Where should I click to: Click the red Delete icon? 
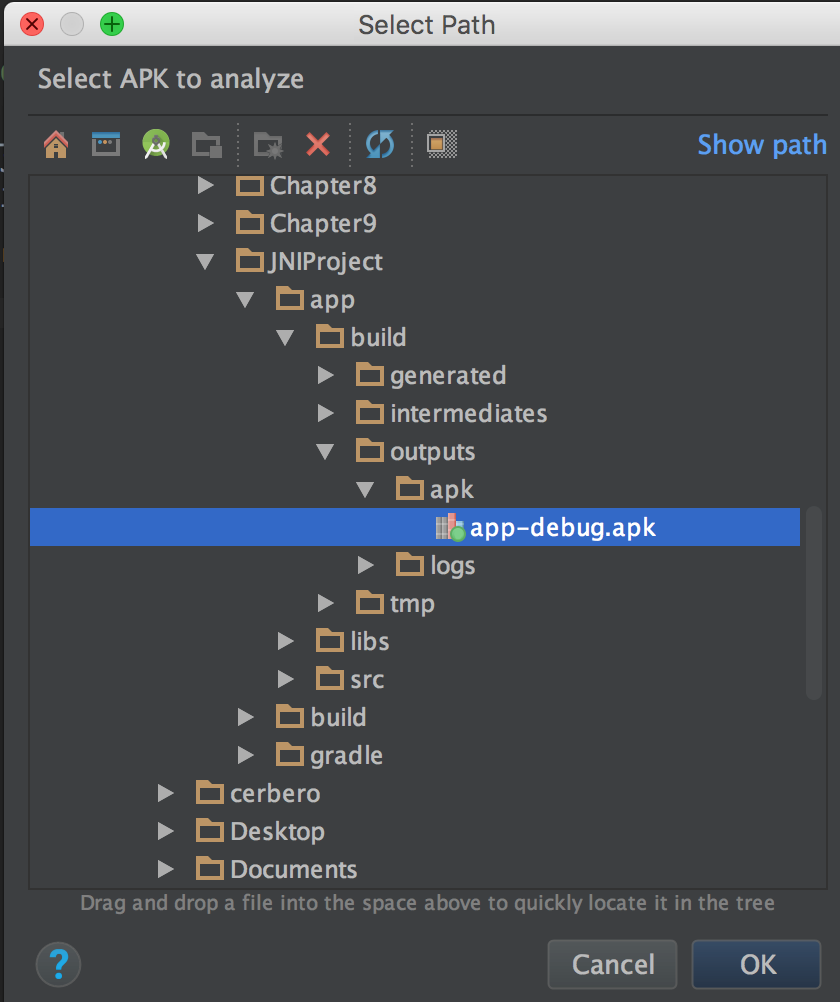click(x=318, y=145)
